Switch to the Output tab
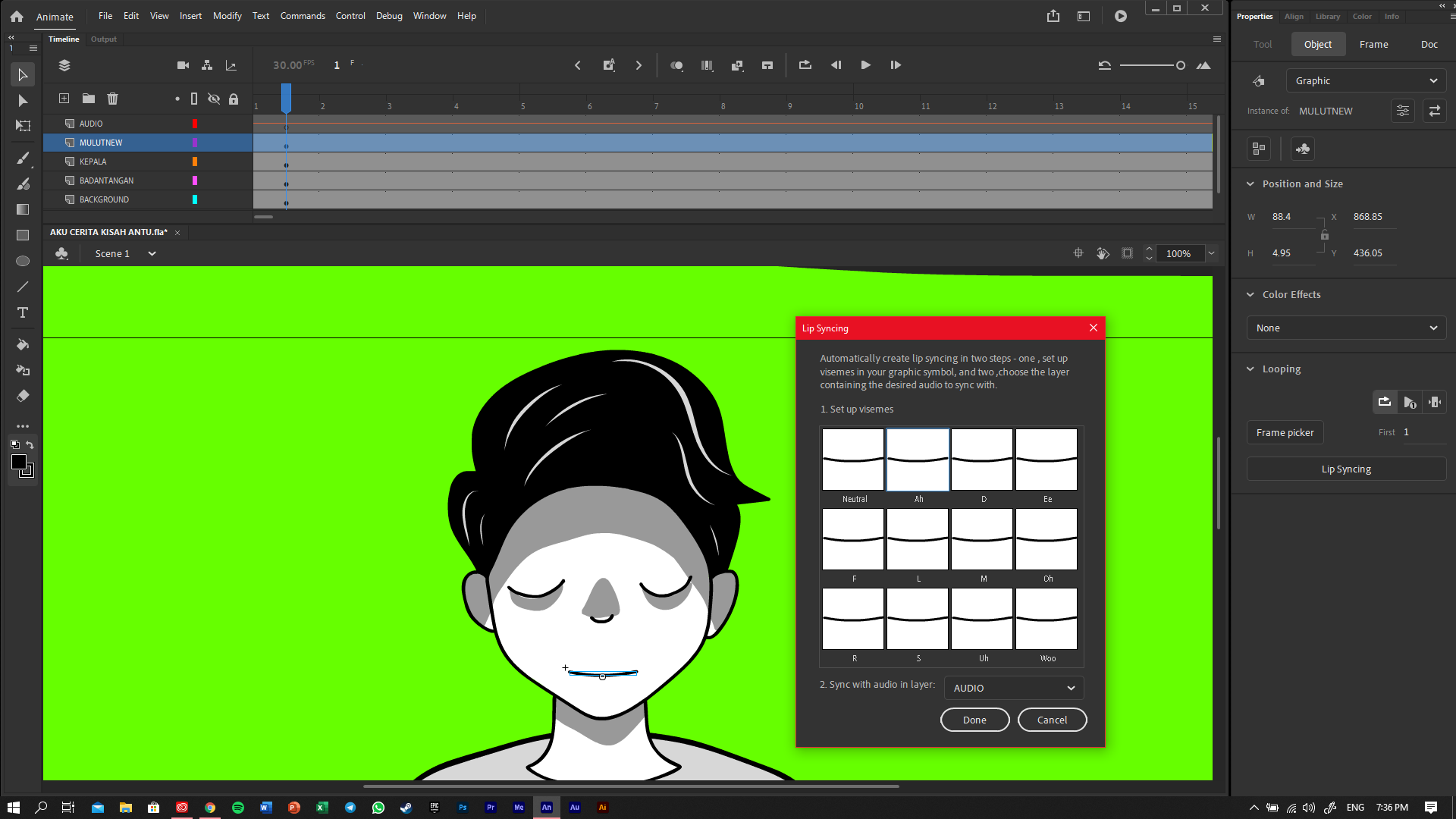This screenshot has height=819, width=1456. (x=103, y=39)
